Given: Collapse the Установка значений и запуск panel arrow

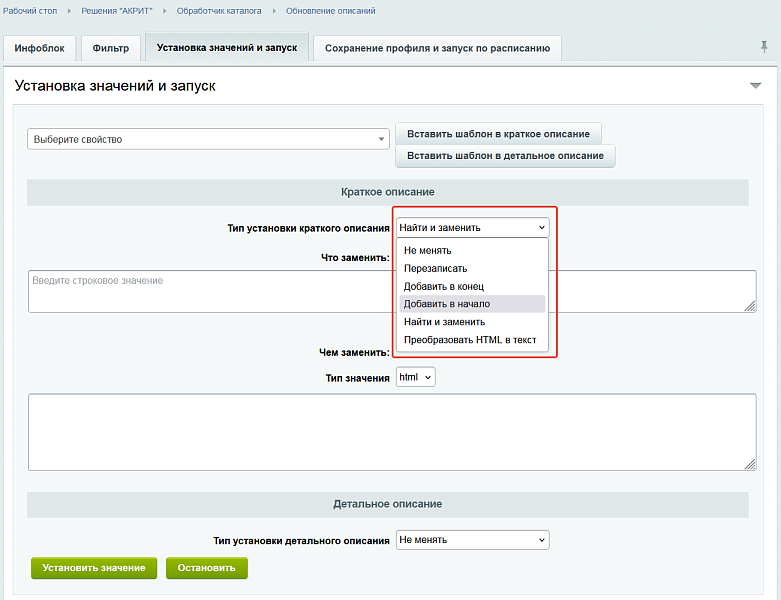Looking at the screenshot, I should click(755, 86).
